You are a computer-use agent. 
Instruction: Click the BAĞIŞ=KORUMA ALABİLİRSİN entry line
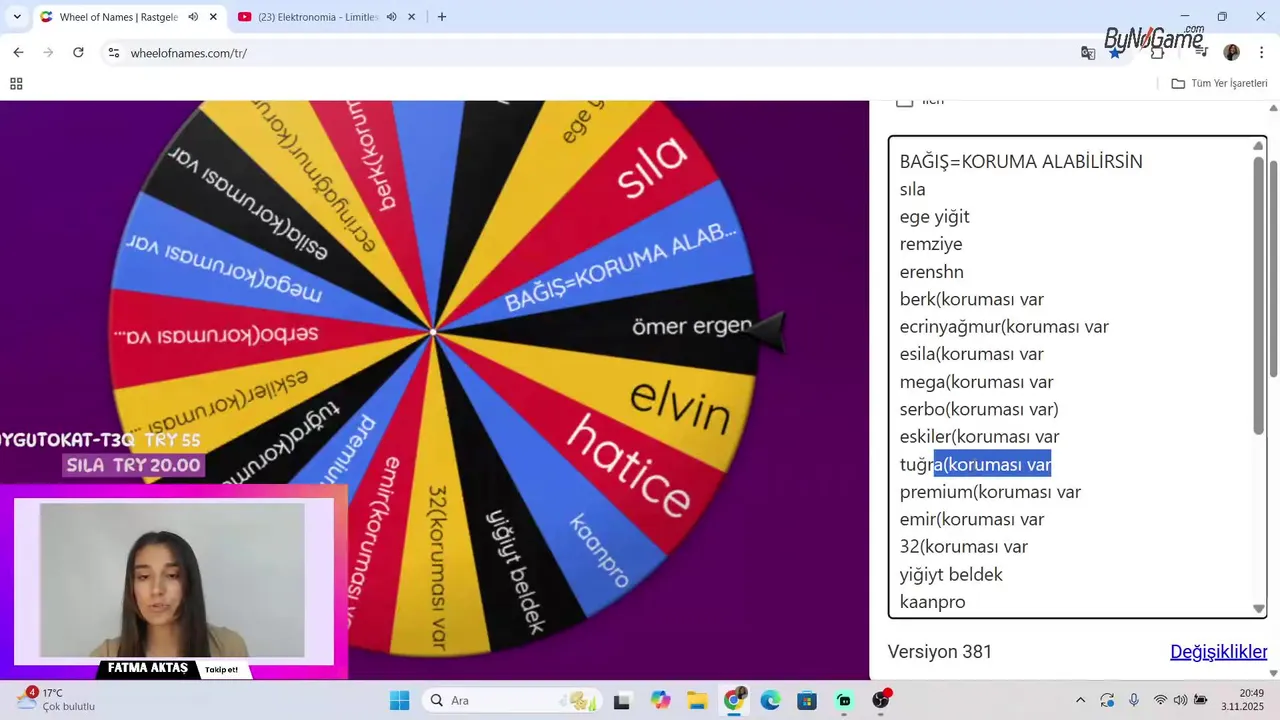click(1021, 162)
